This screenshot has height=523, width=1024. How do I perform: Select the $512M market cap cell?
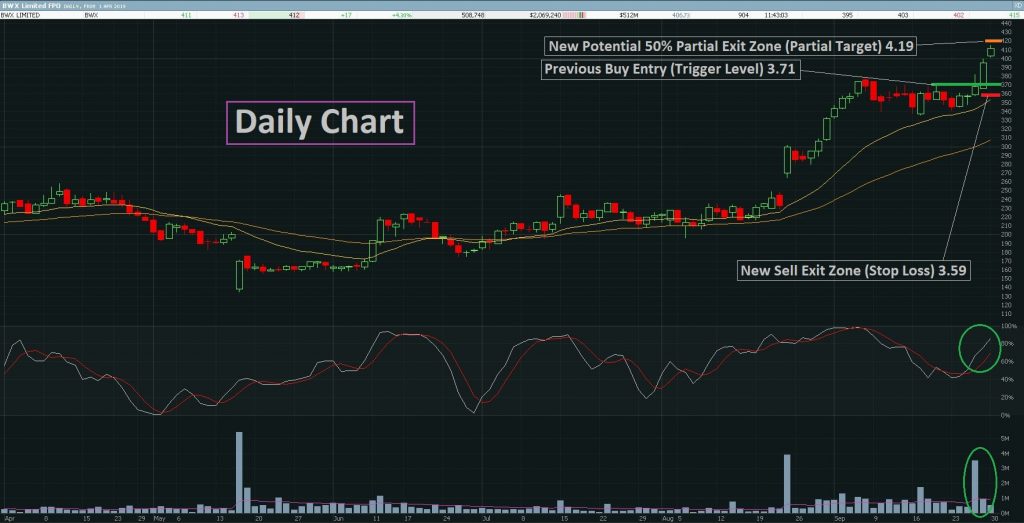coord(630,14)
